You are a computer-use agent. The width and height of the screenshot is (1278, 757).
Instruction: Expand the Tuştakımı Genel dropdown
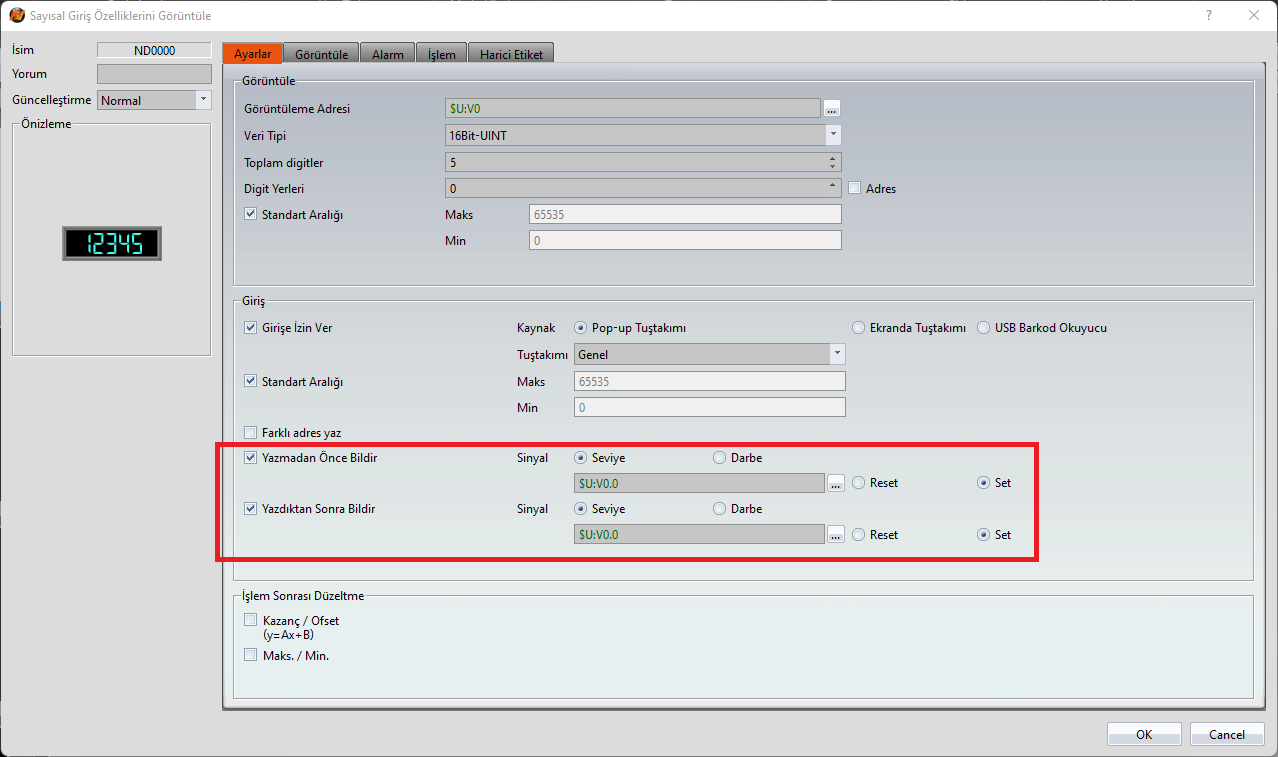836,354
